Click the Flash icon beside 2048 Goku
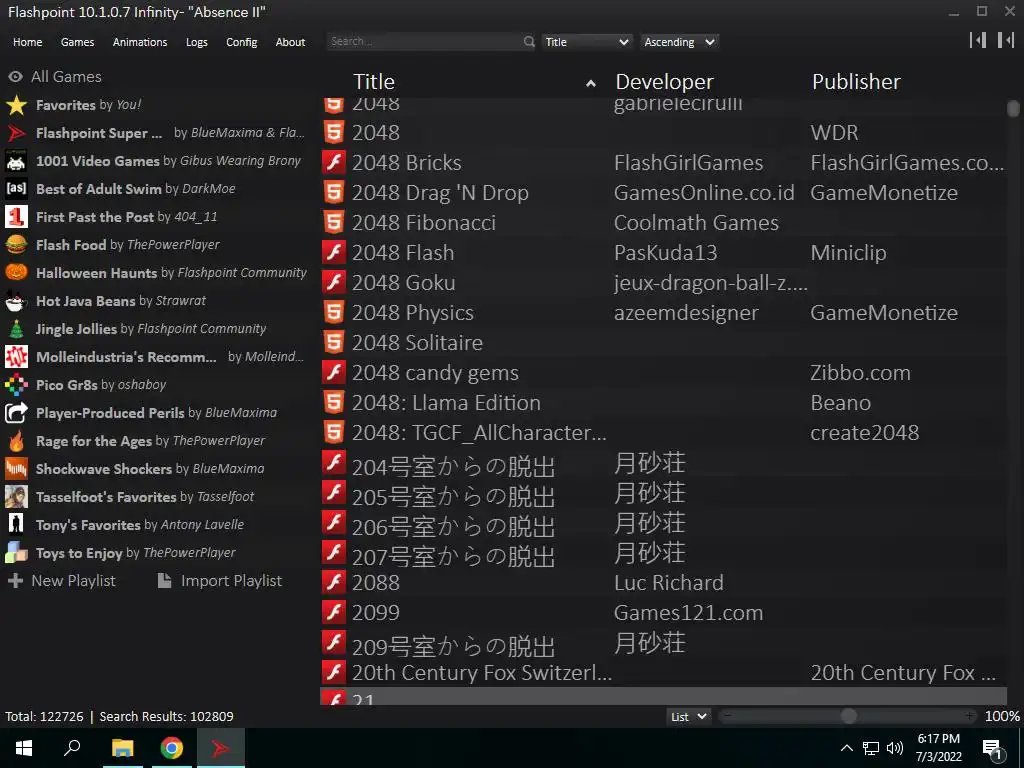The height and width of the screenshot is (768, 1024). pyautogui.click(x=334, y=282)
